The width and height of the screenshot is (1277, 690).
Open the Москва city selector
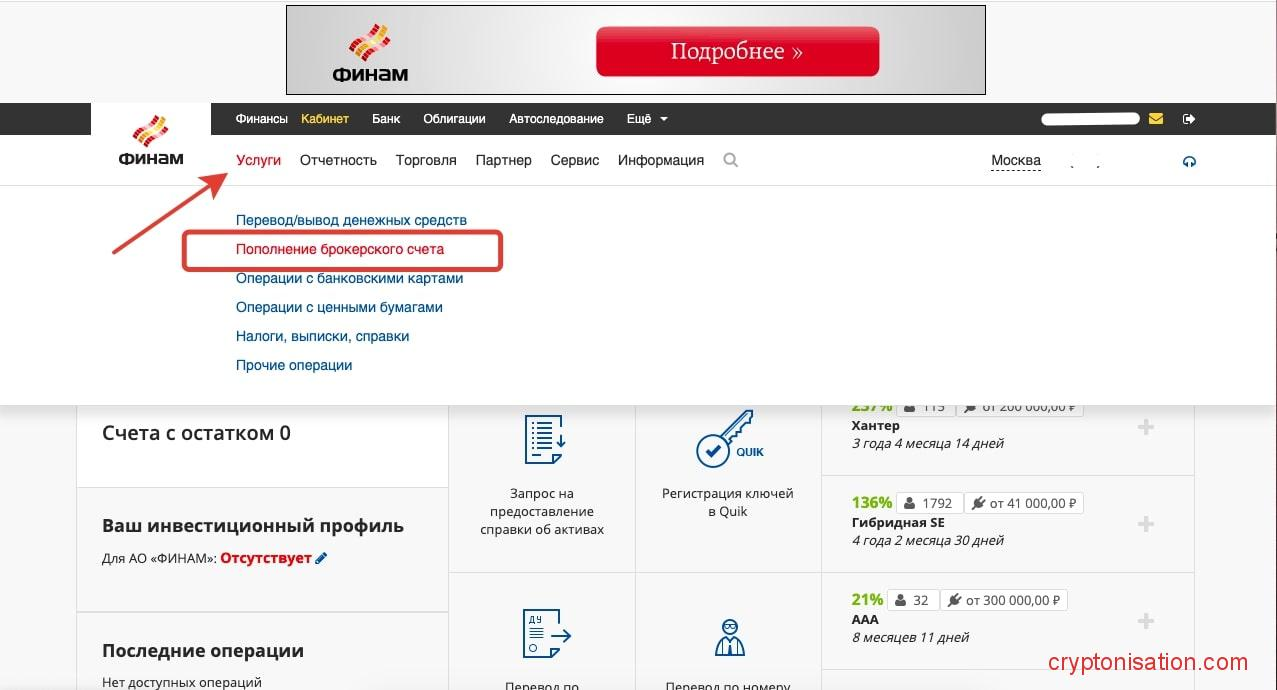1014,160
